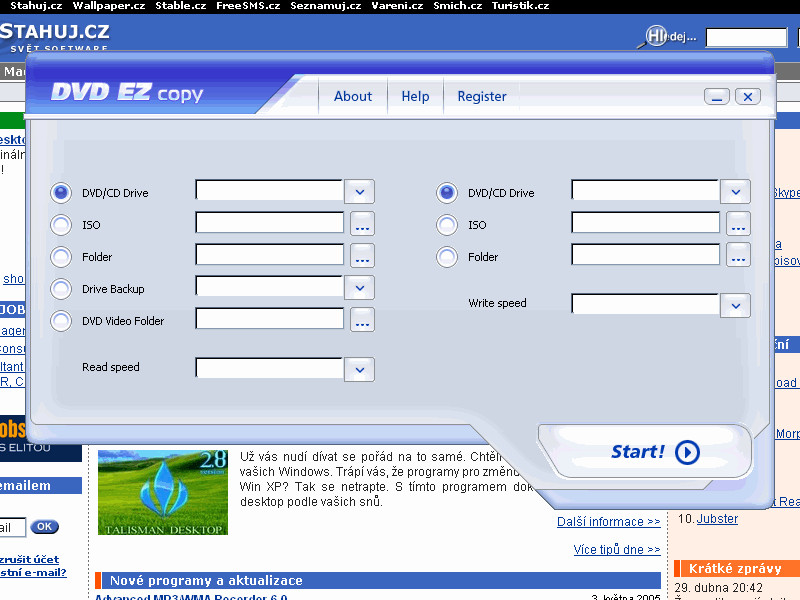800x600 pixels.
Task: Click source Folder path field
Action: [x=270, y=255]
